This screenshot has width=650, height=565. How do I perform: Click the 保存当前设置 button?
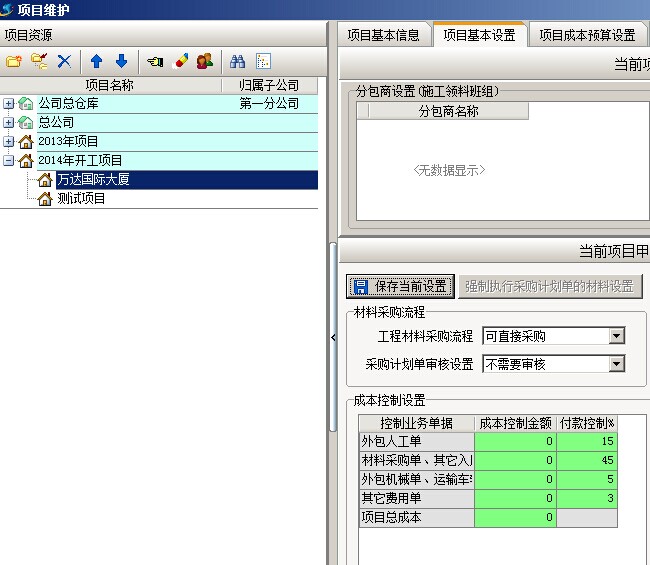point(400,287)
